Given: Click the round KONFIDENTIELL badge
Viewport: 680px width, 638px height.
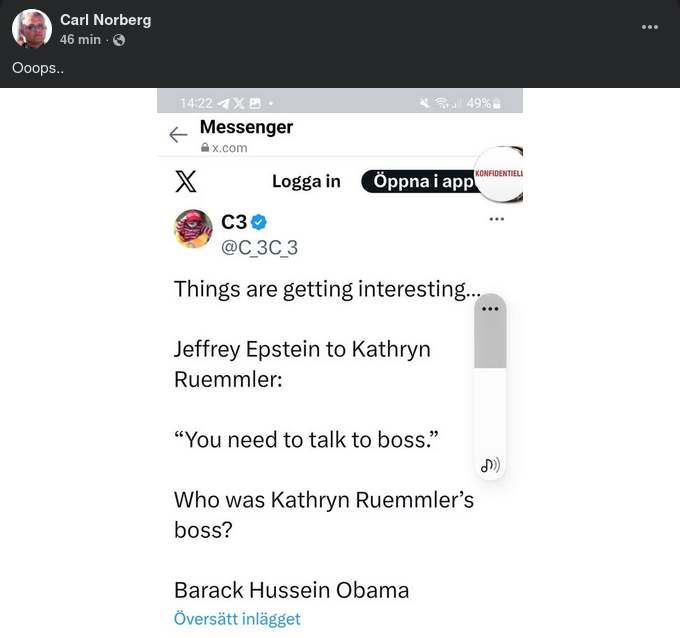Looking at the screenshot, I should point(500,174).
